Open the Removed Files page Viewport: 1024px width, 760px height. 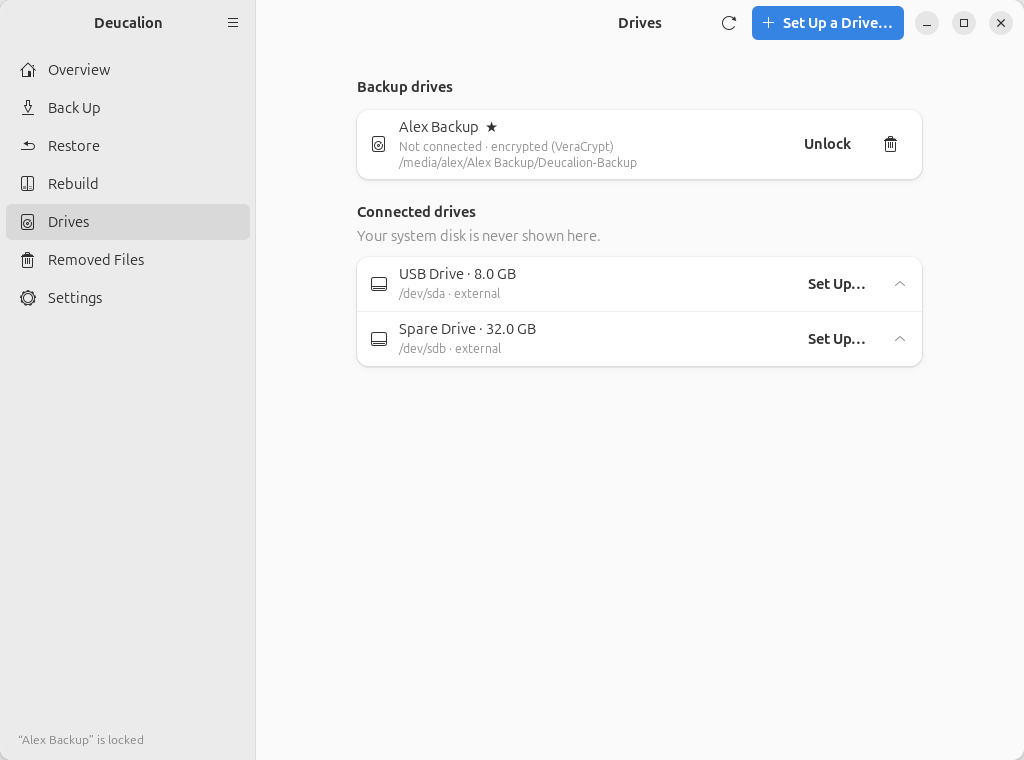pos(128,260)
